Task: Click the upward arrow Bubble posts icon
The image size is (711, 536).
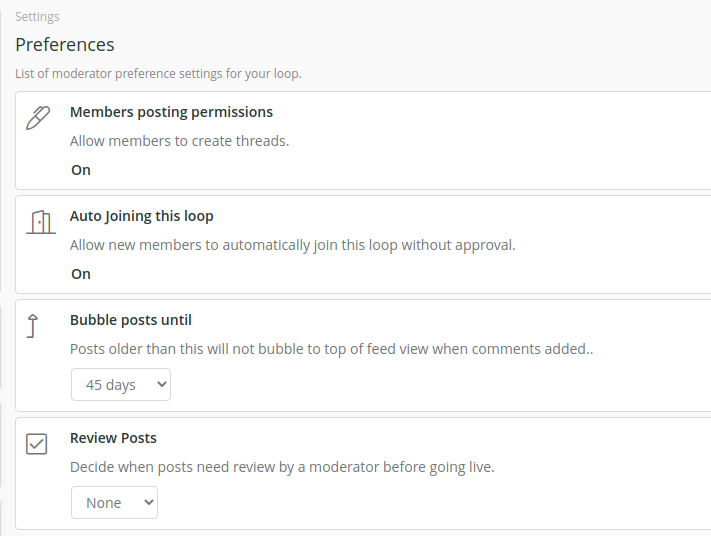Action: pyautogui.click(x=32, y=326)
